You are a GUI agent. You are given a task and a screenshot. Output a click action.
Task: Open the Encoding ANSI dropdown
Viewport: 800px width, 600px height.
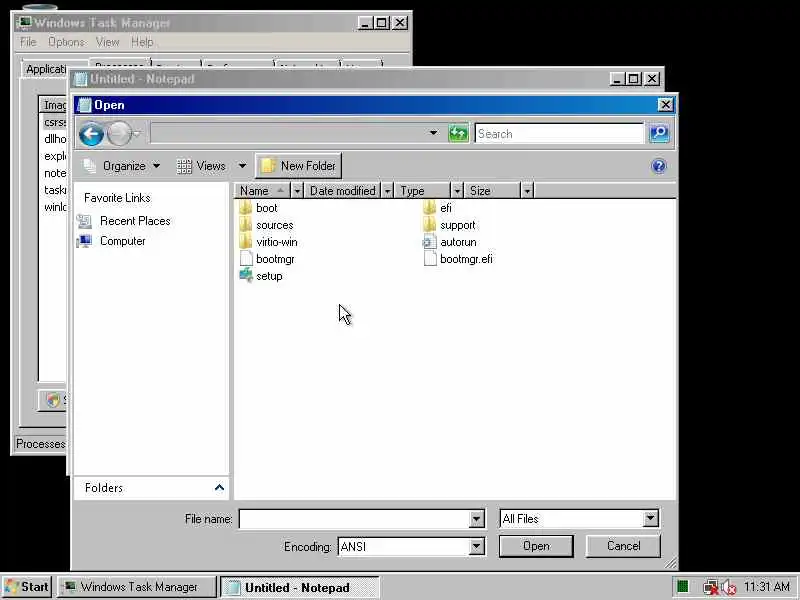[x=476, y=546]
